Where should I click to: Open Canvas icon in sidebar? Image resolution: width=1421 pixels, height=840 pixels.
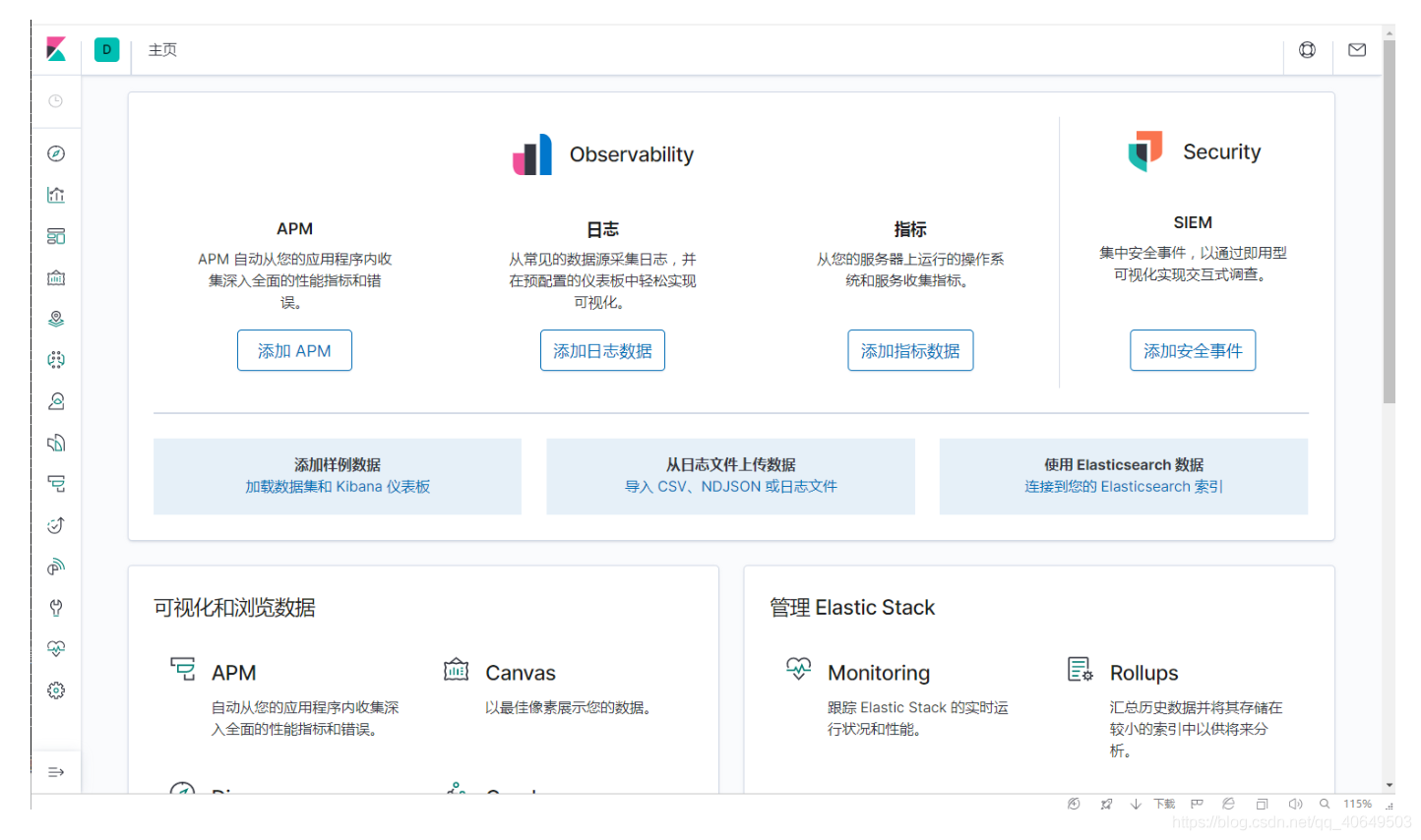(x=56, y=277)
